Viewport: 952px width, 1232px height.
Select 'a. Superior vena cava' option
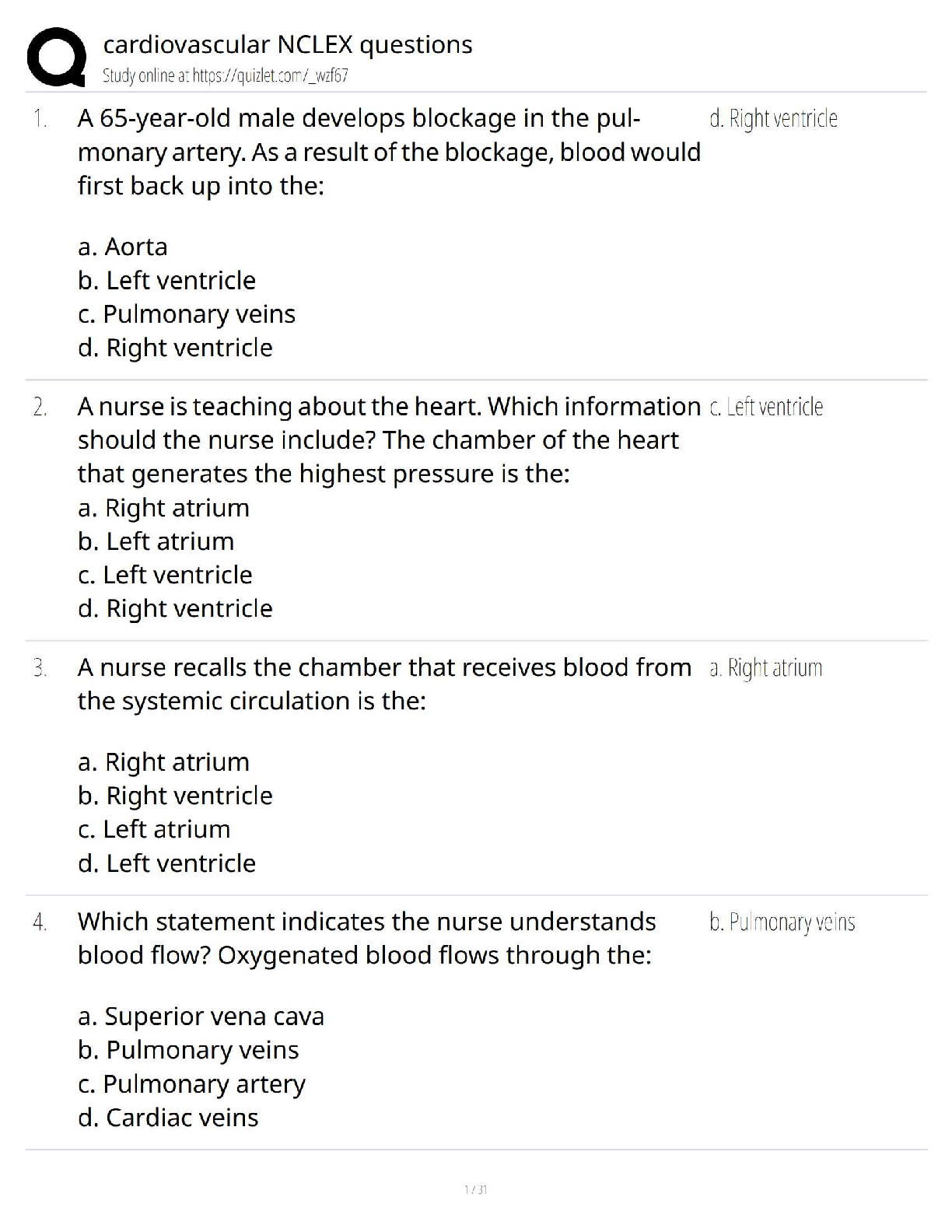[x=201, y=1016]
